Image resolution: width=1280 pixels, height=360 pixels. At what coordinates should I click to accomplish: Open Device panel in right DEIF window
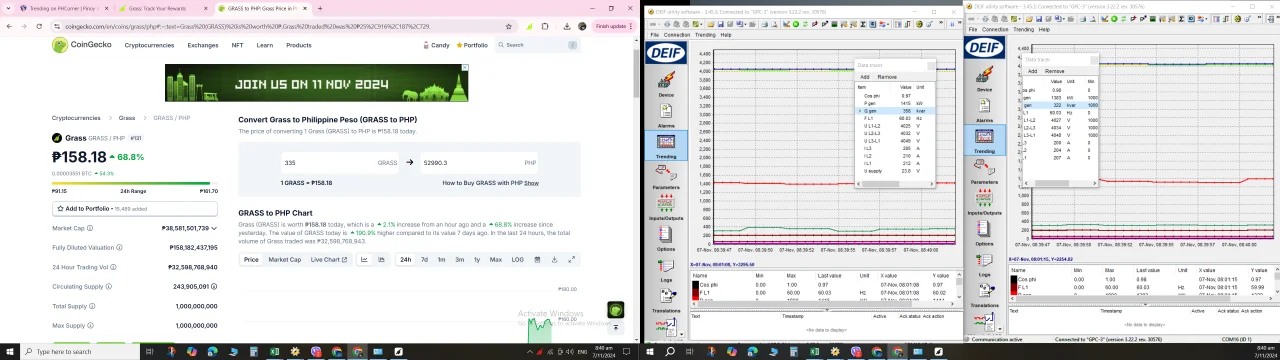984,79
